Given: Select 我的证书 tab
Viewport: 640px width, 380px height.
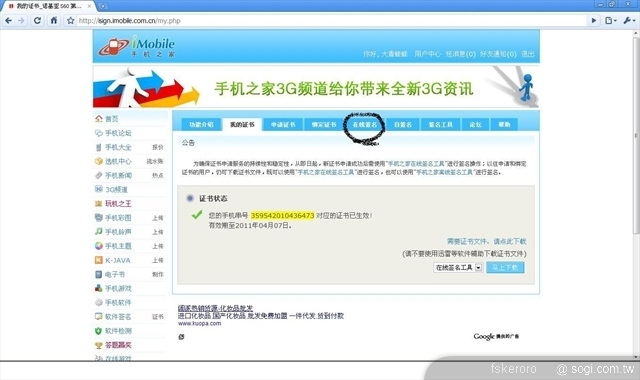Looking at the screenshot, I should click(242, 124).
